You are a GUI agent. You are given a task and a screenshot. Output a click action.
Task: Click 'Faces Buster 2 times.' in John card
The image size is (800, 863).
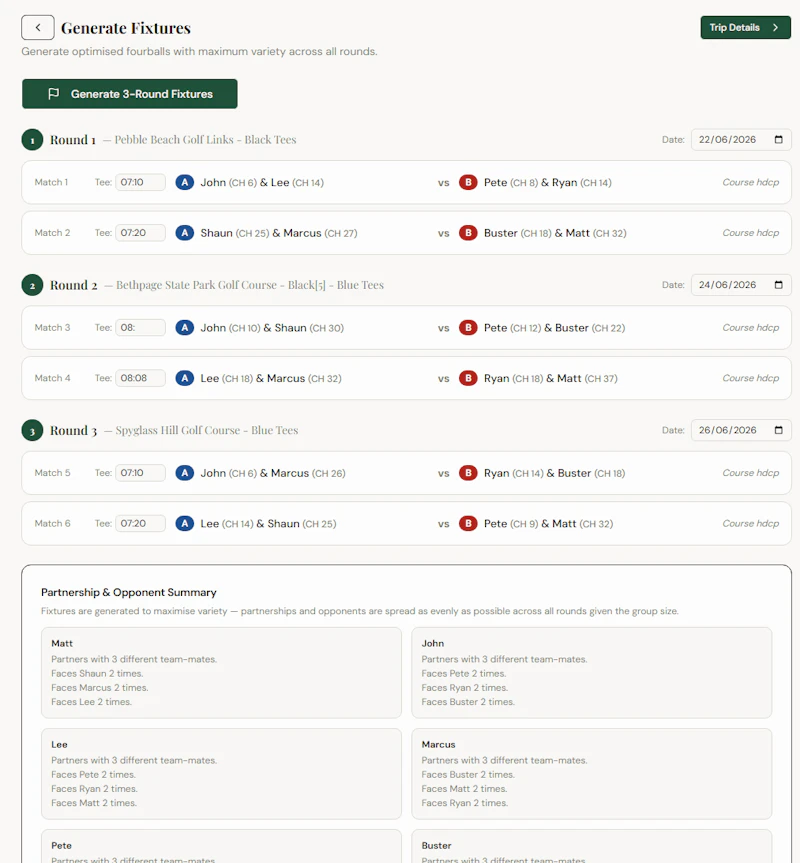(x=468, y=702)
